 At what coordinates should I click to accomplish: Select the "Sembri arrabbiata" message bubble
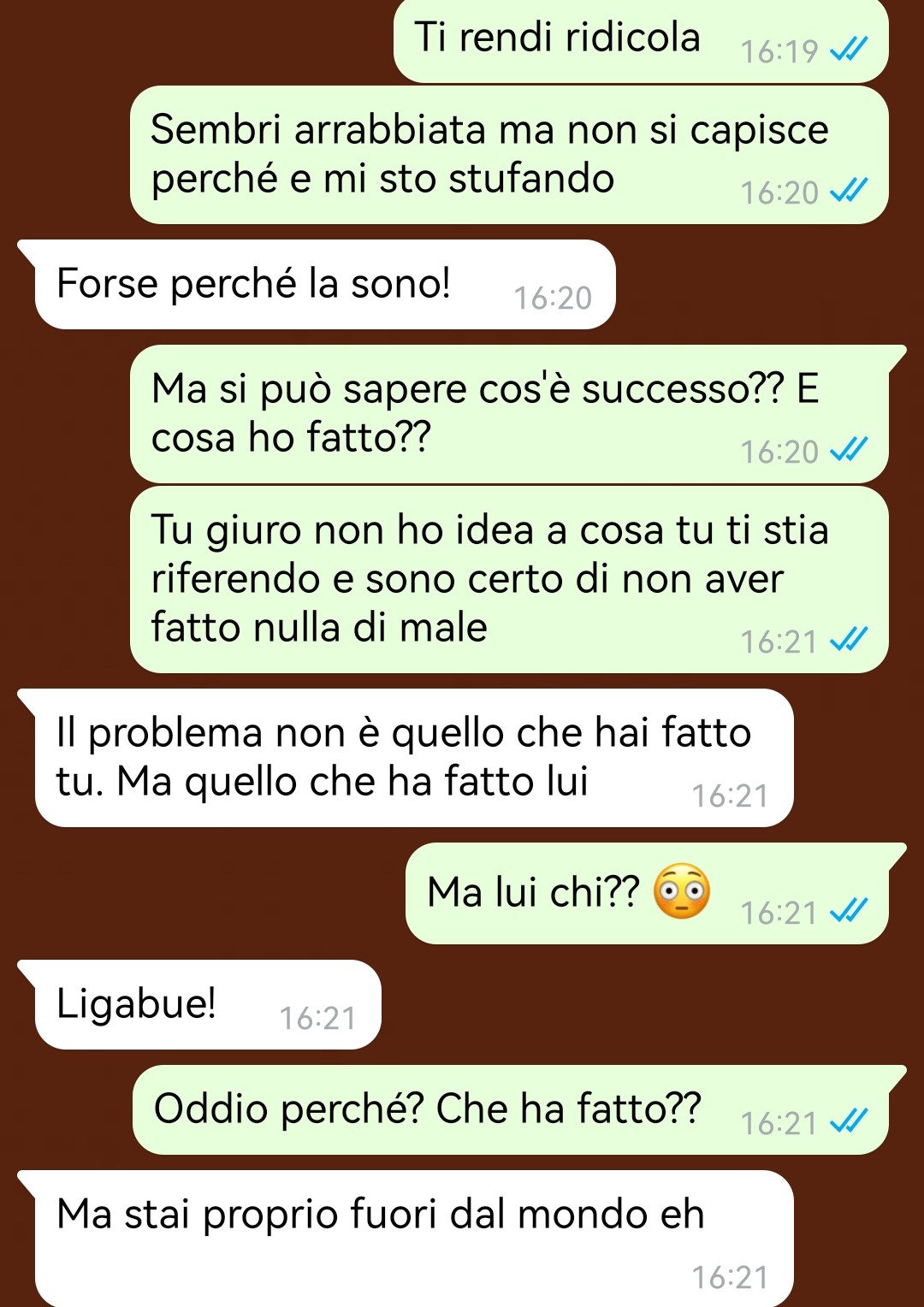(509, 155)
